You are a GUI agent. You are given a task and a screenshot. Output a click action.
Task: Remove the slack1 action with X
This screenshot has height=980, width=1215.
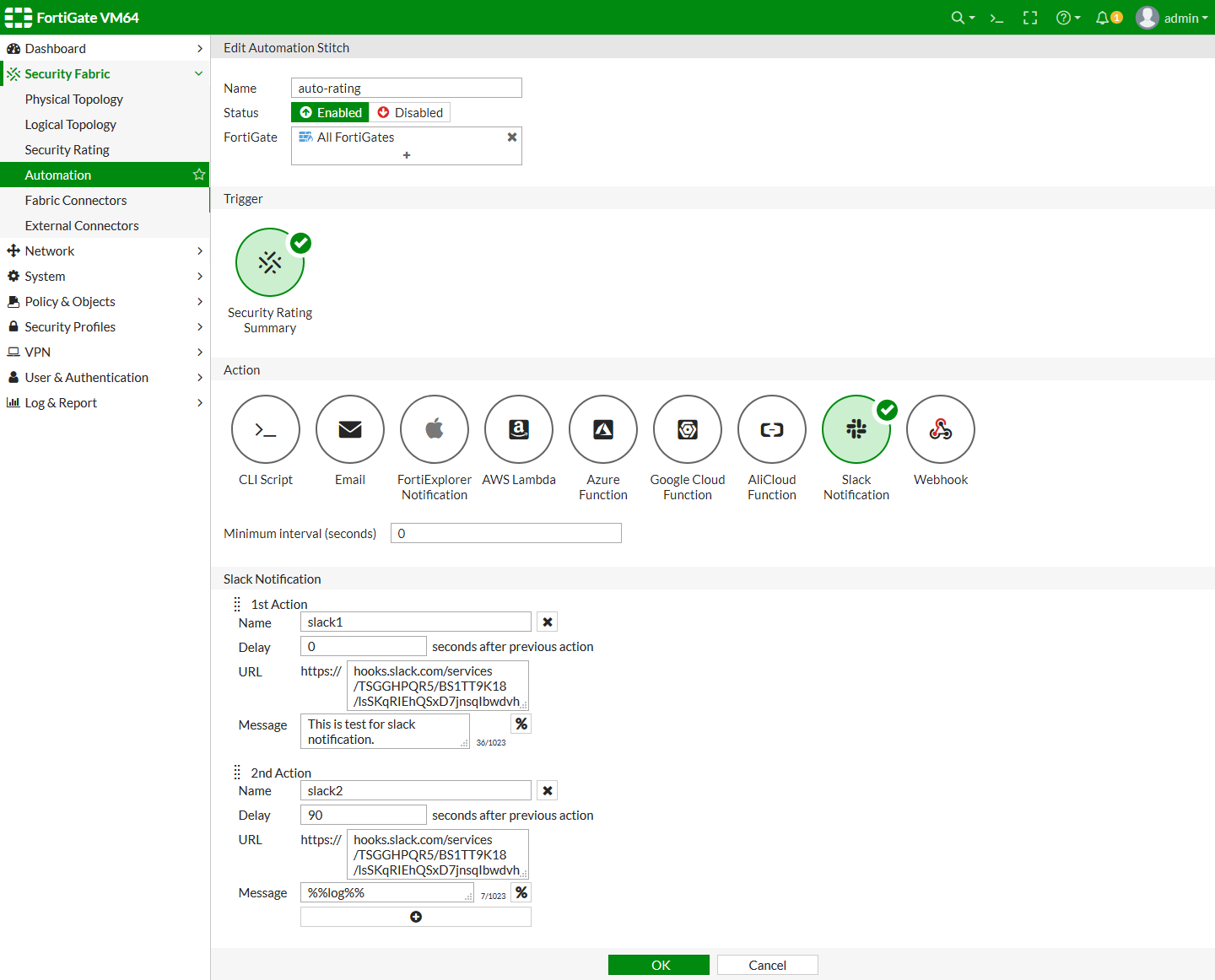(x=548, y=622)
